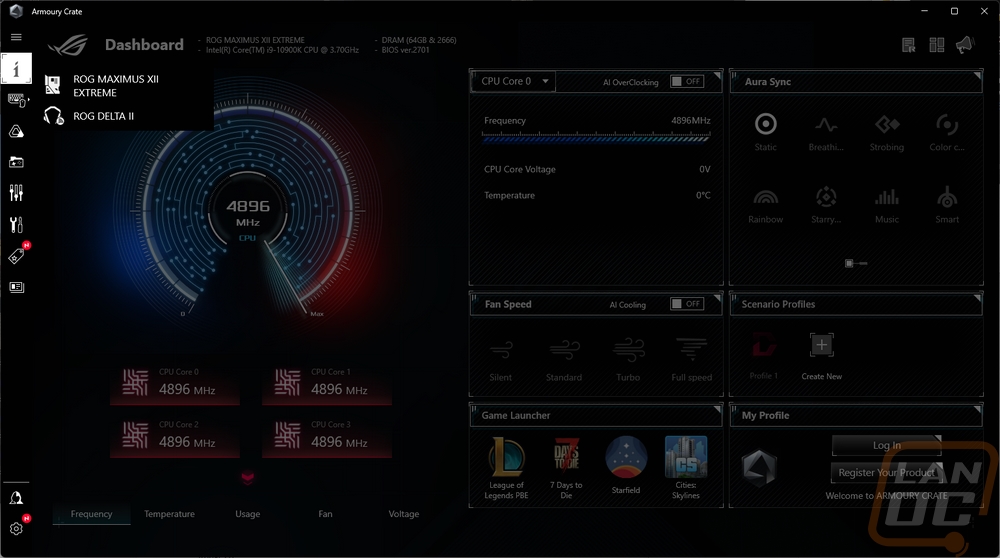
Task: Open Settings gear in sidebar
Action: pyautogui.click(x=17, y=528)
